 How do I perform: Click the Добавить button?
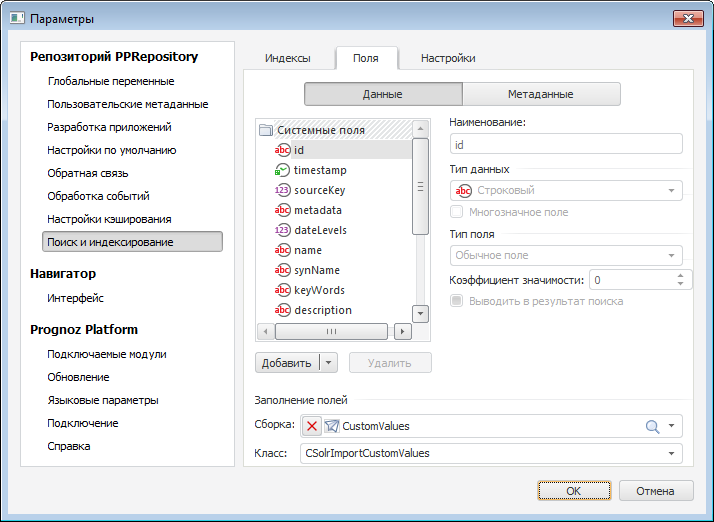tap(288, 363)
